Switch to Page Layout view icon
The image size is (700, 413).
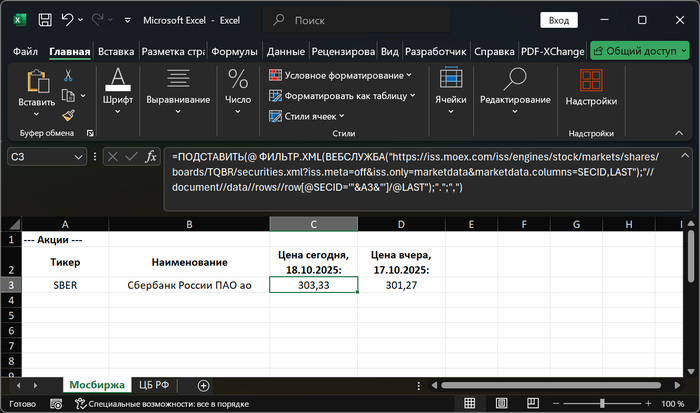point(501,403)
